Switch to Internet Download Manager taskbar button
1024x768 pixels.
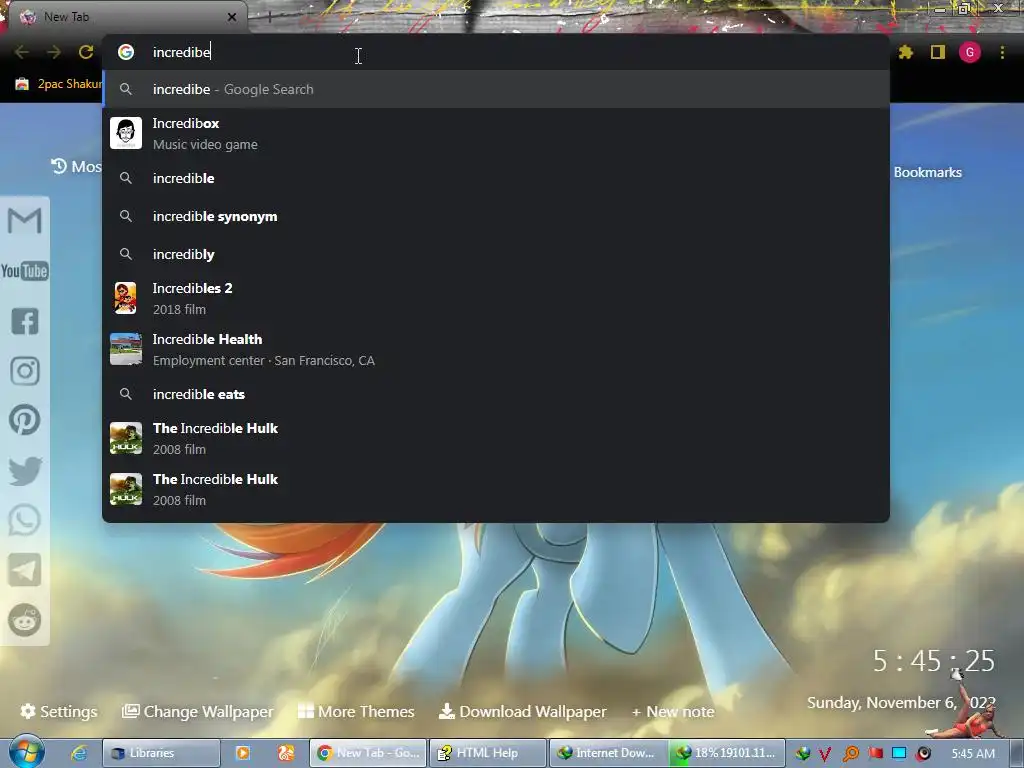coord(607,753)
